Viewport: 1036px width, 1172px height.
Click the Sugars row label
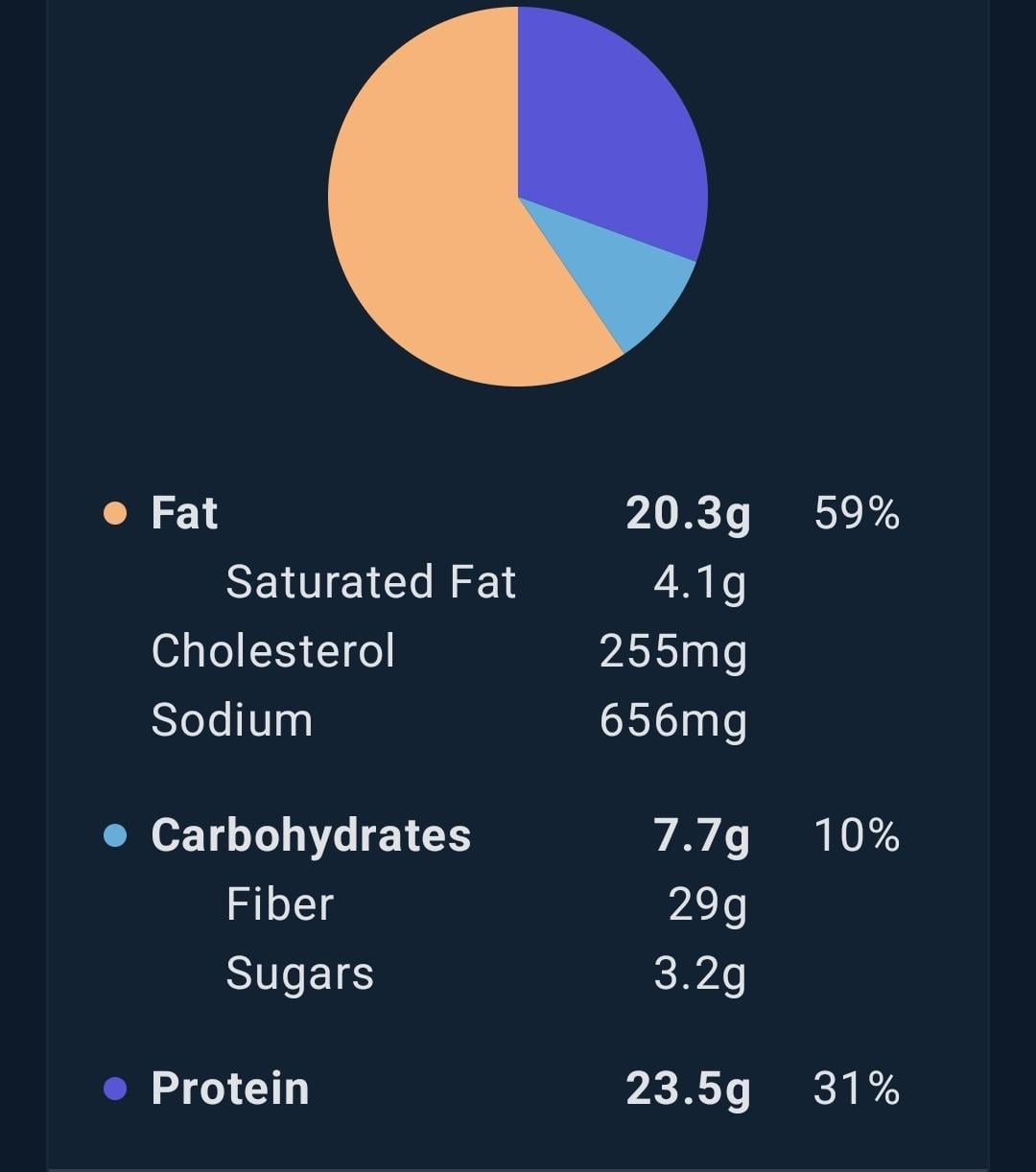click(300, 974)
